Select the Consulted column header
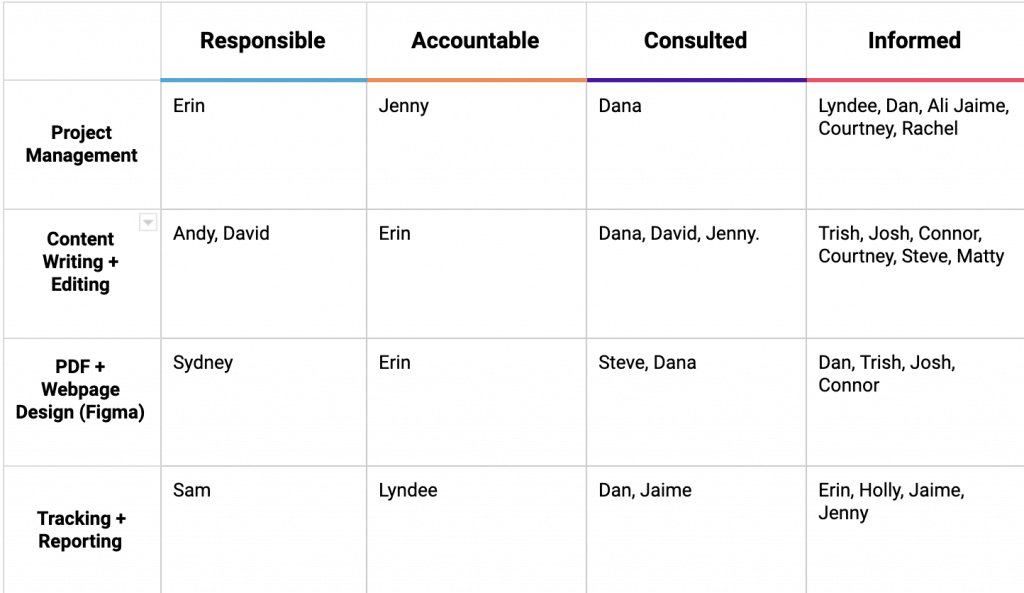1024x593 pixels. (x=696, y=40)
